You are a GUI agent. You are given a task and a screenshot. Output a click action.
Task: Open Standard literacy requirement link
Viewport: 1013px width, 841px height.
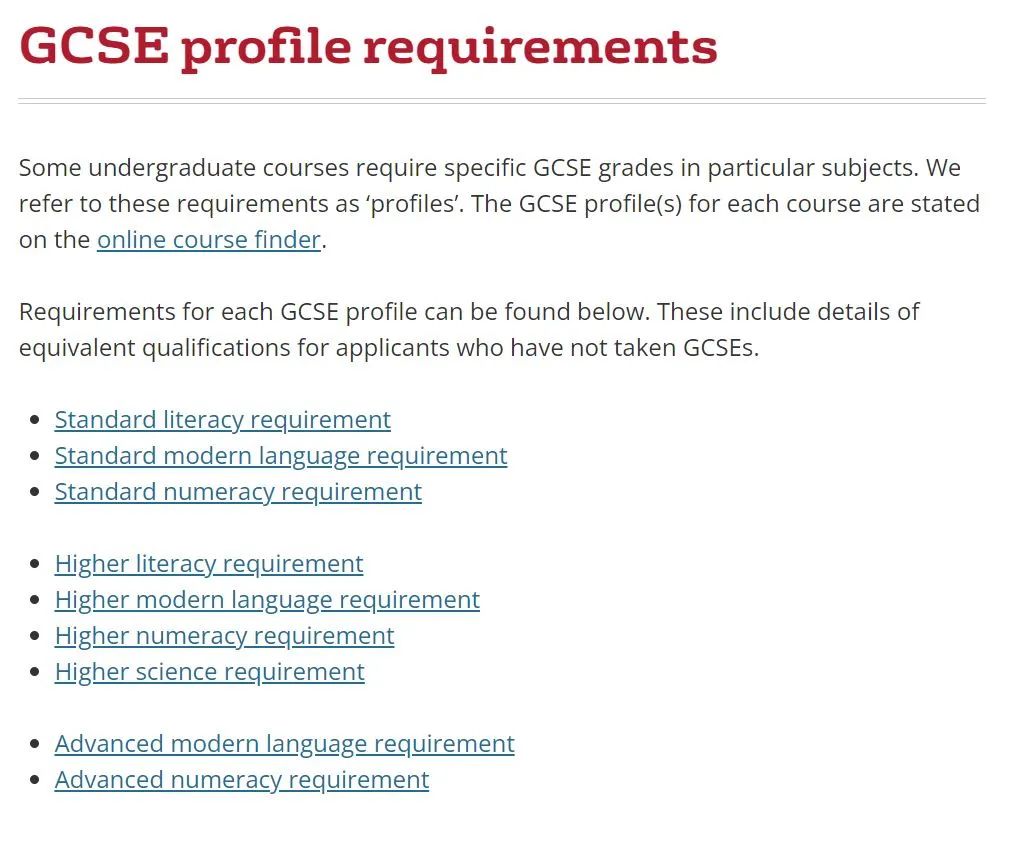[x=222, y=420]
